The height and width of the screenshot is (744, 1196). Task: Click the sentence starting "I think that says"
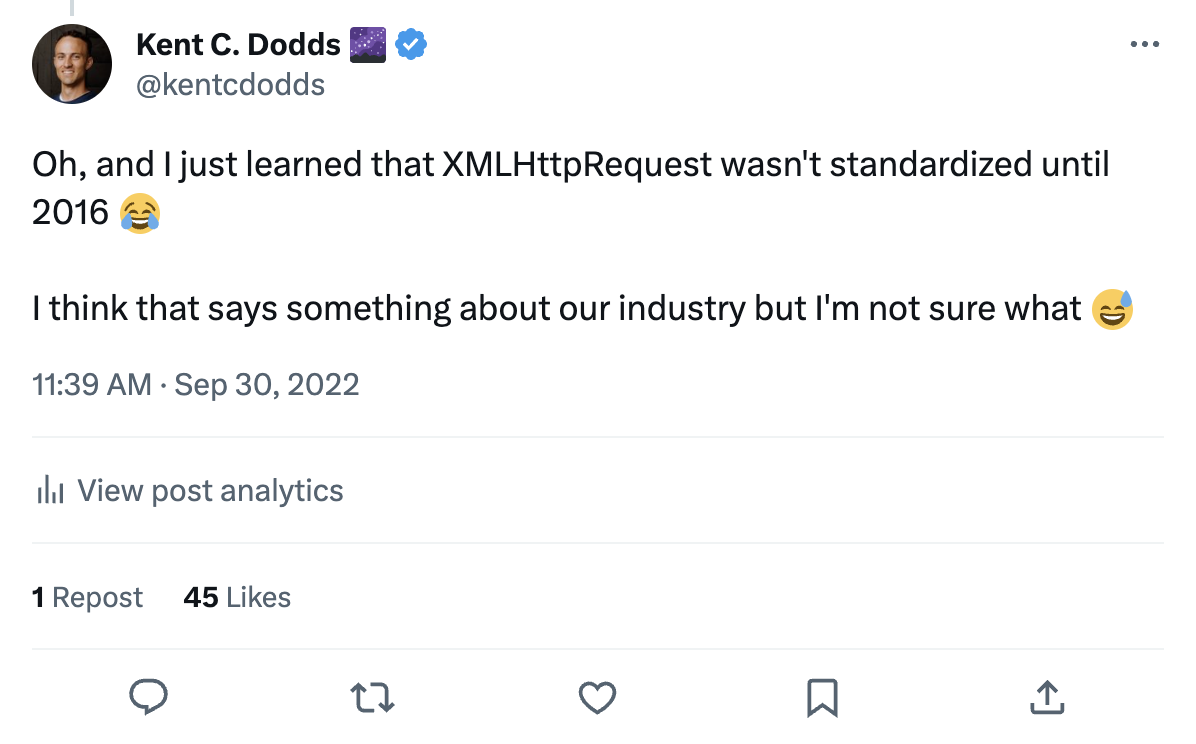[x=556, y=309]
